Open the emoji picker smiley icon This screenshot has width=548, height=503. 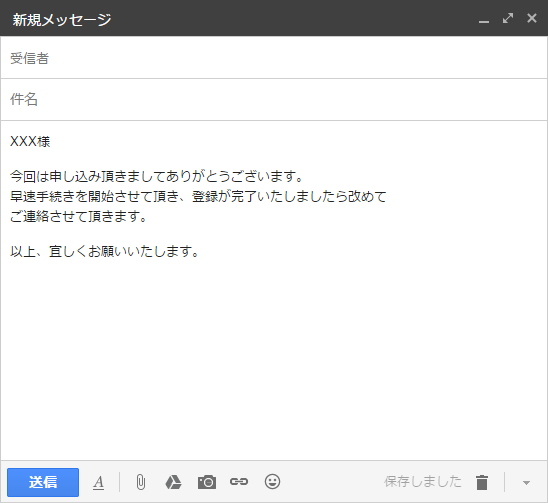[272, 482]
